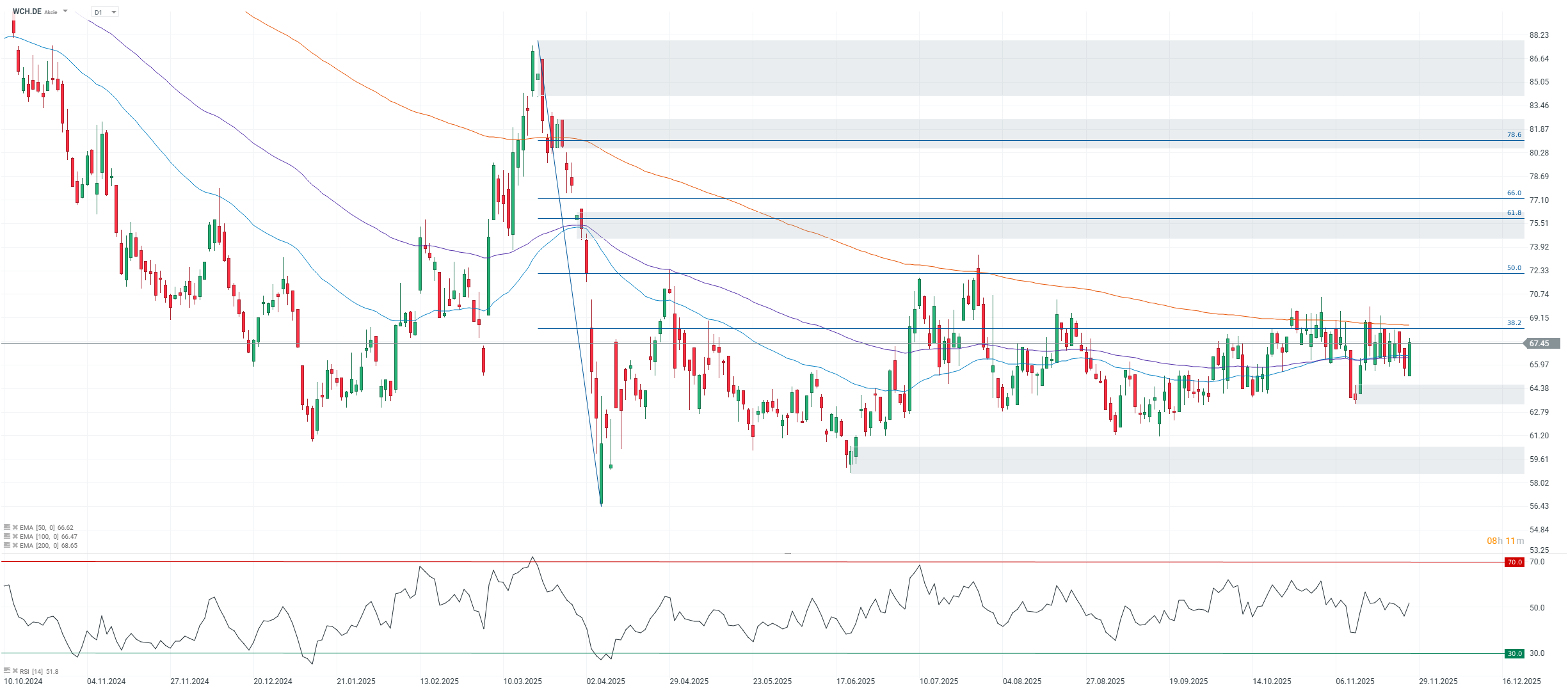Remove the RSI indicator
The image size is (1568, 693).
[x=15, y=671]
